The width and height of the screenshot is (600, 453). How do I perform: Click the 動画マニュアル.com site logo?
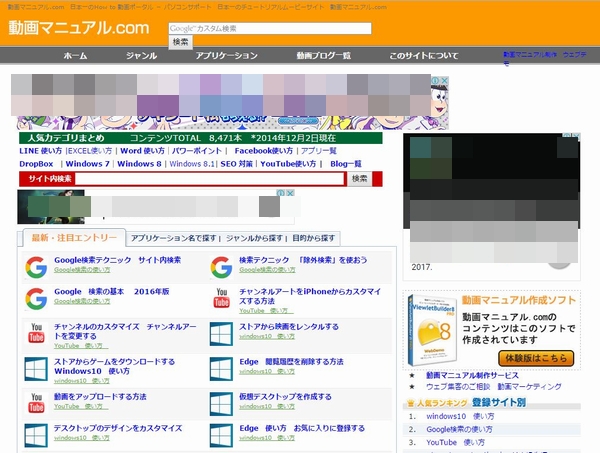[79, 28]
